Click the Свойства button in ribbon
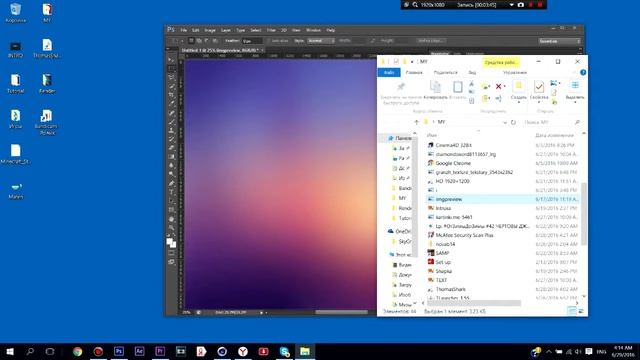This screenshot has height=360, width=640. point(539,91)
